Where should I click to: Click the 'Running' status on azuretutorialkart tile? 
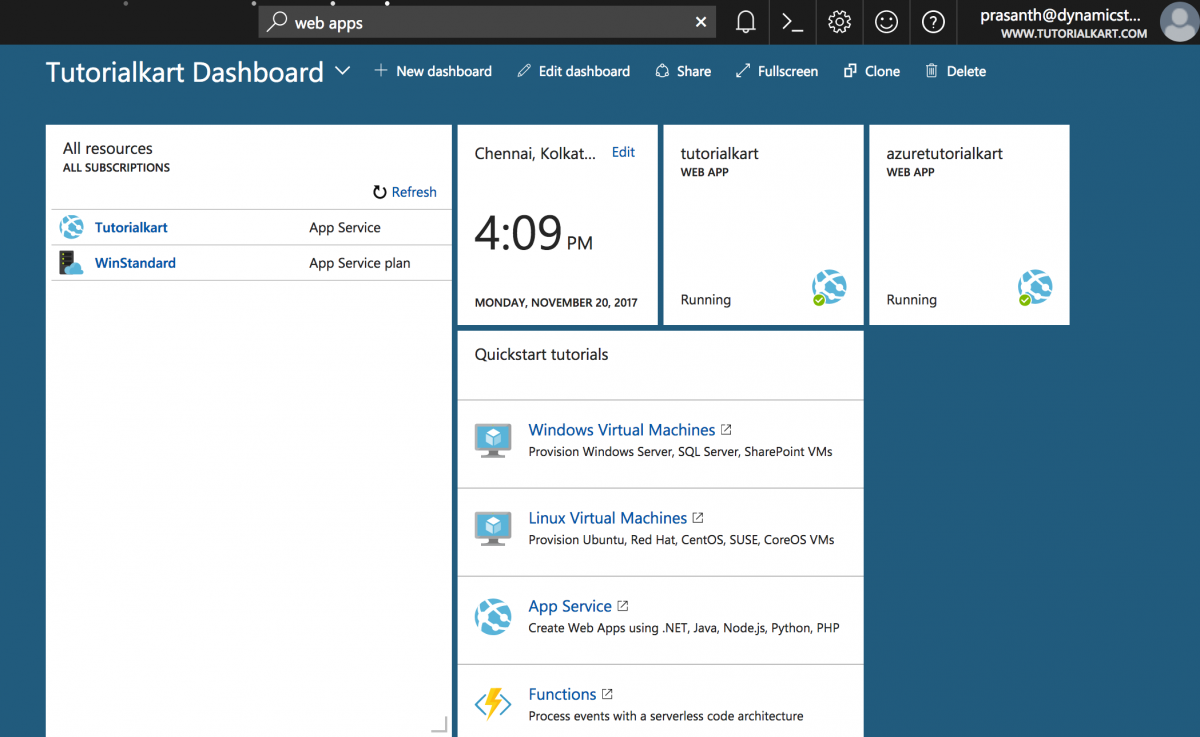[912, 300]
